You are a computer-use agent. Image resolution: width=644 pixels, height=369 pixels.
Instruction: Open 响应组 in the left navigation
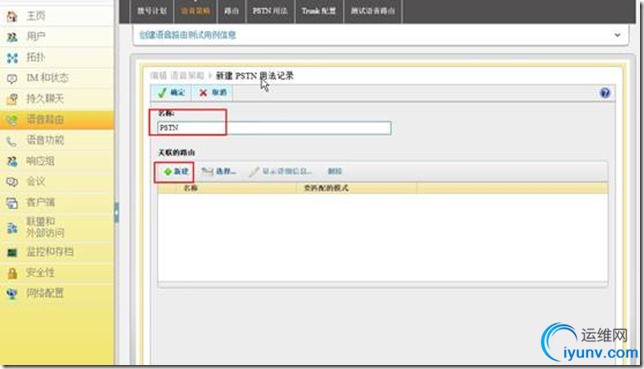coord(57,161)
